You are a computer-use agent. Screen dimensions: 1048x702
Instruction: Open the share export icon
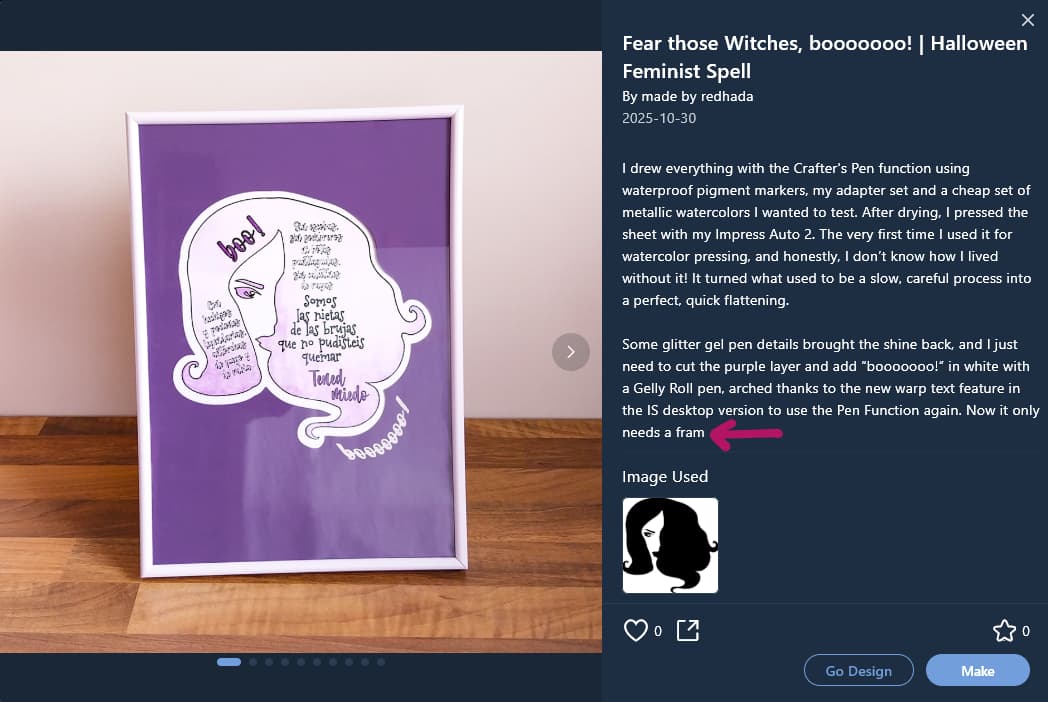(x=688, y=630)
